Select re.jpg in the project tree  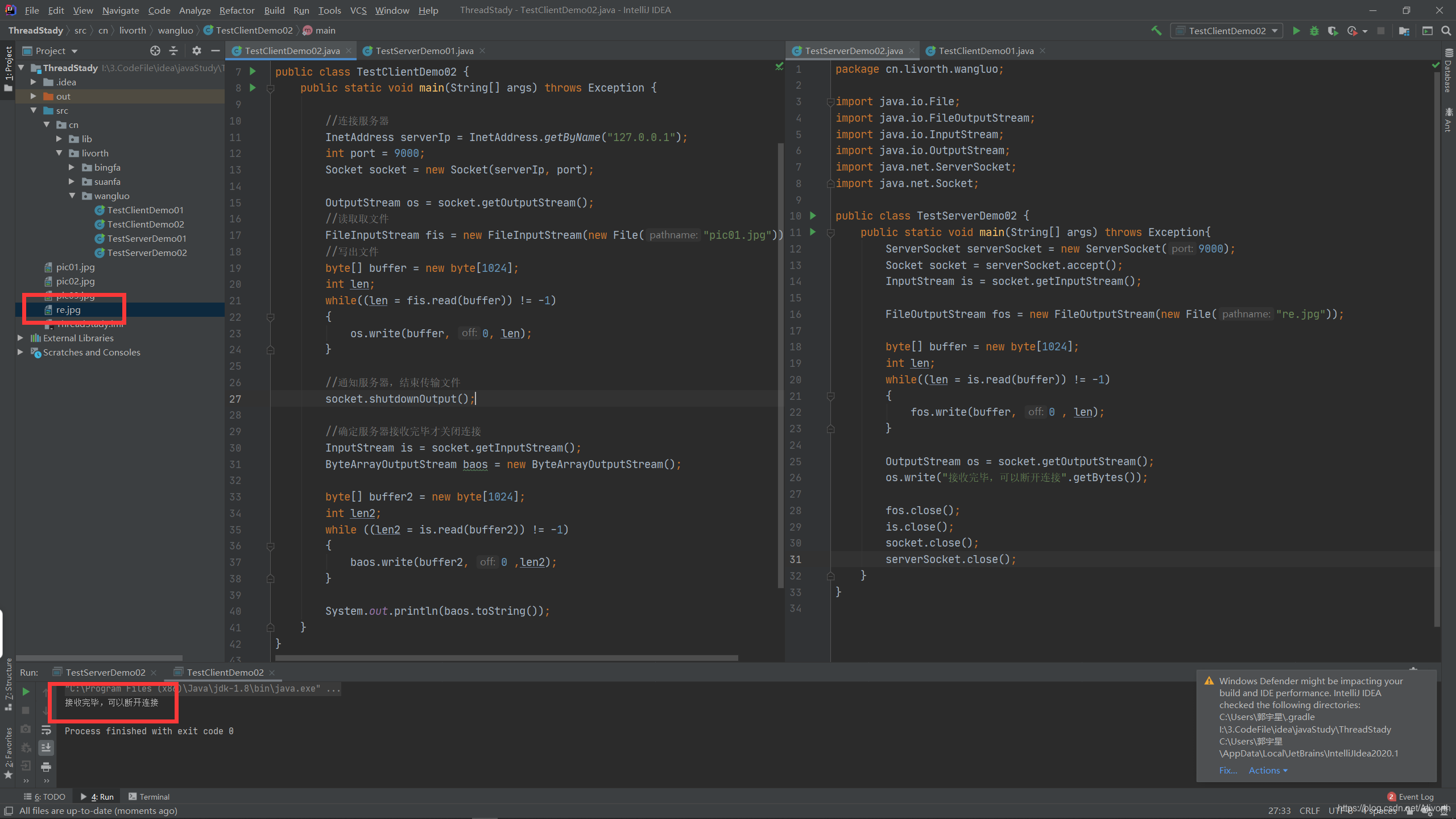[68, 309]
